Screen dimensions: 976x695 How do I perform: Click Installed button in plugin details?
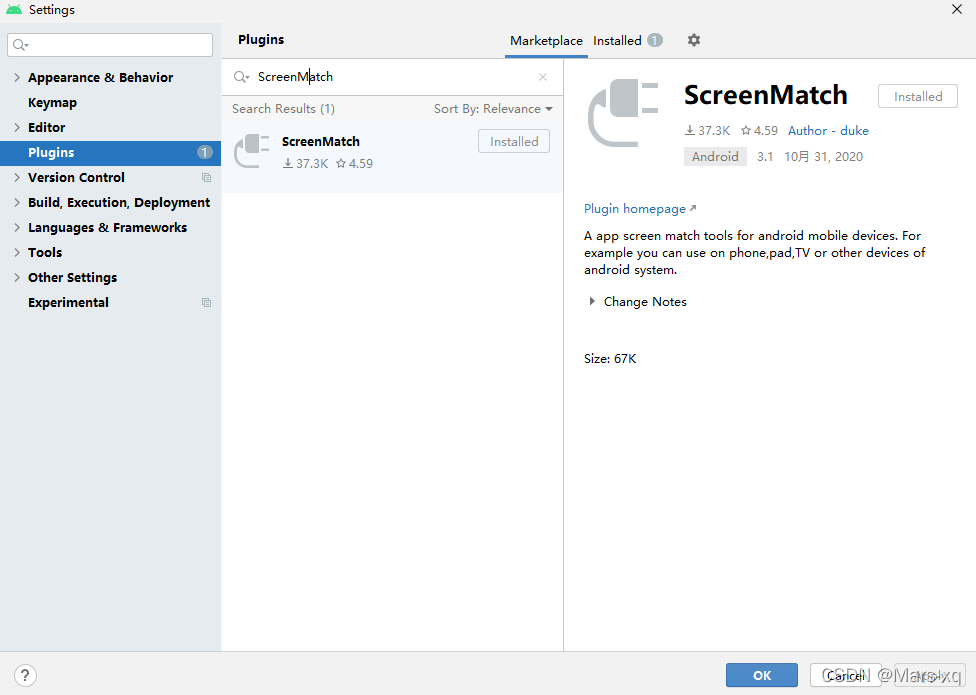coord(917,96)
